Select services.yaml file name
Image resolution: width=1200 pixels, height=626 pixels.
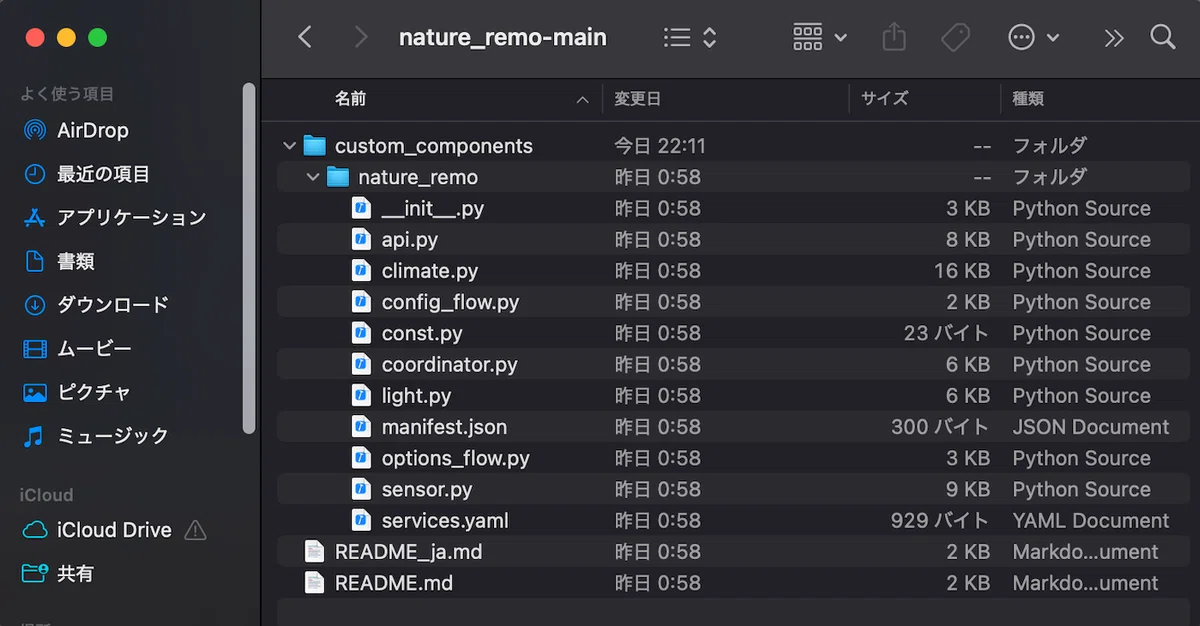coord(445,520)
